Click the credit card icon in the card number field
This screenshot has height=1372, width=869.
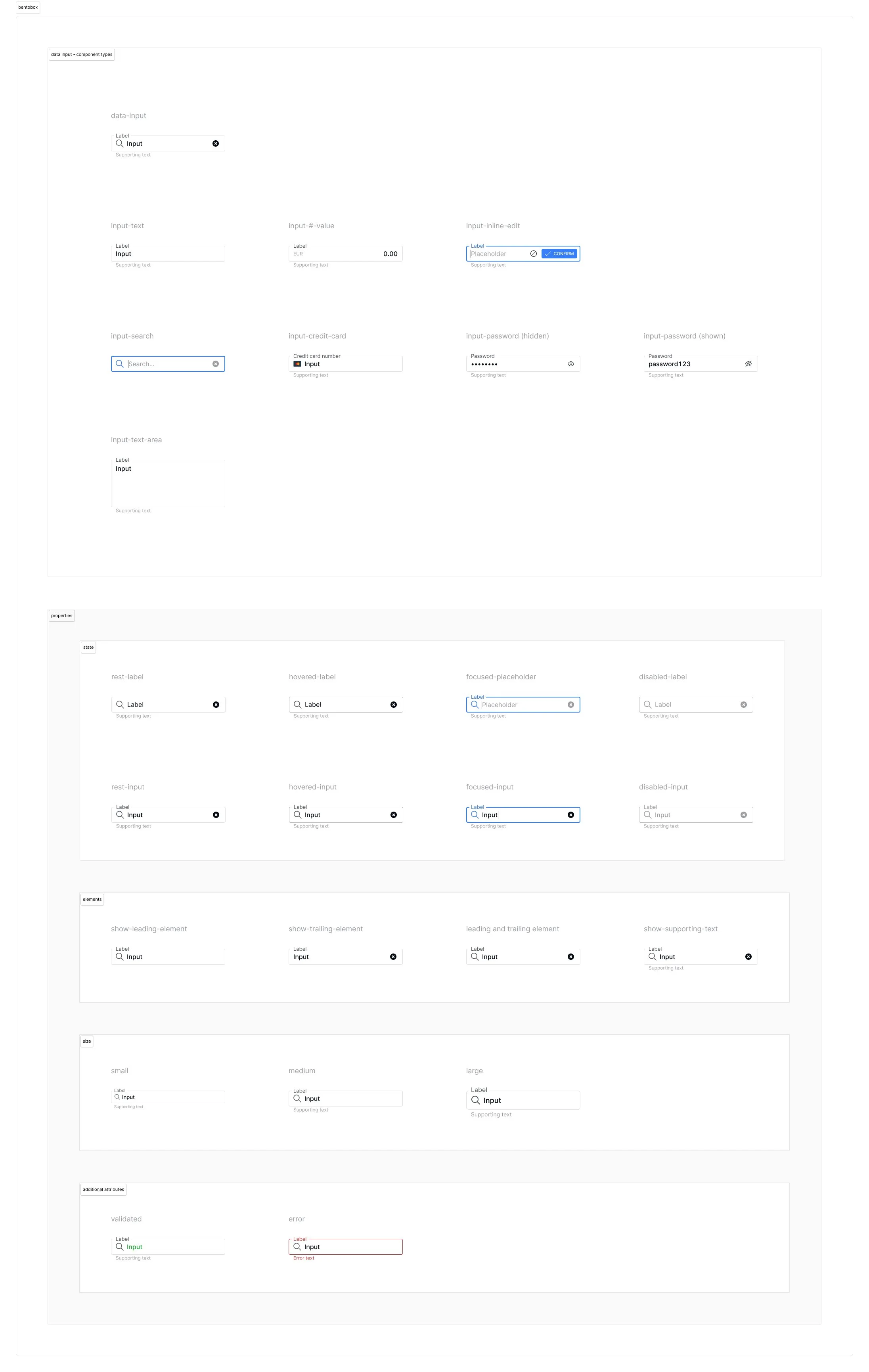[x=297, y=364]
